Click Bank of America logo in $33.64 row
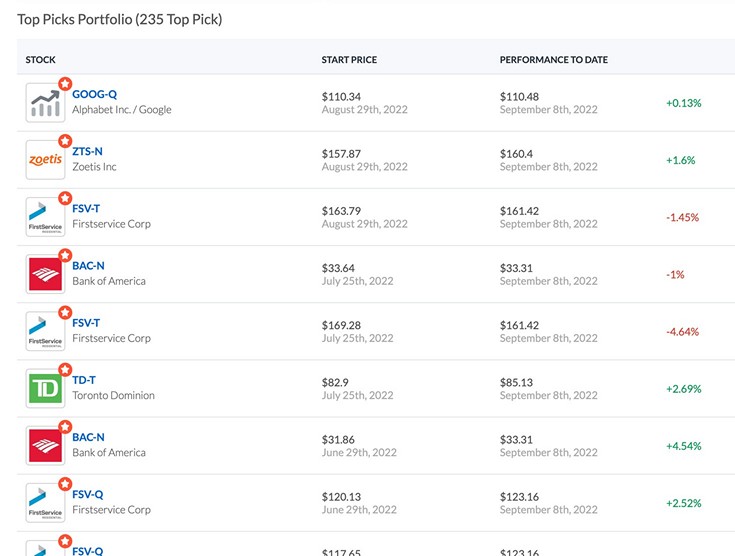This screenshot has height=556, width=735. [45, 274]
